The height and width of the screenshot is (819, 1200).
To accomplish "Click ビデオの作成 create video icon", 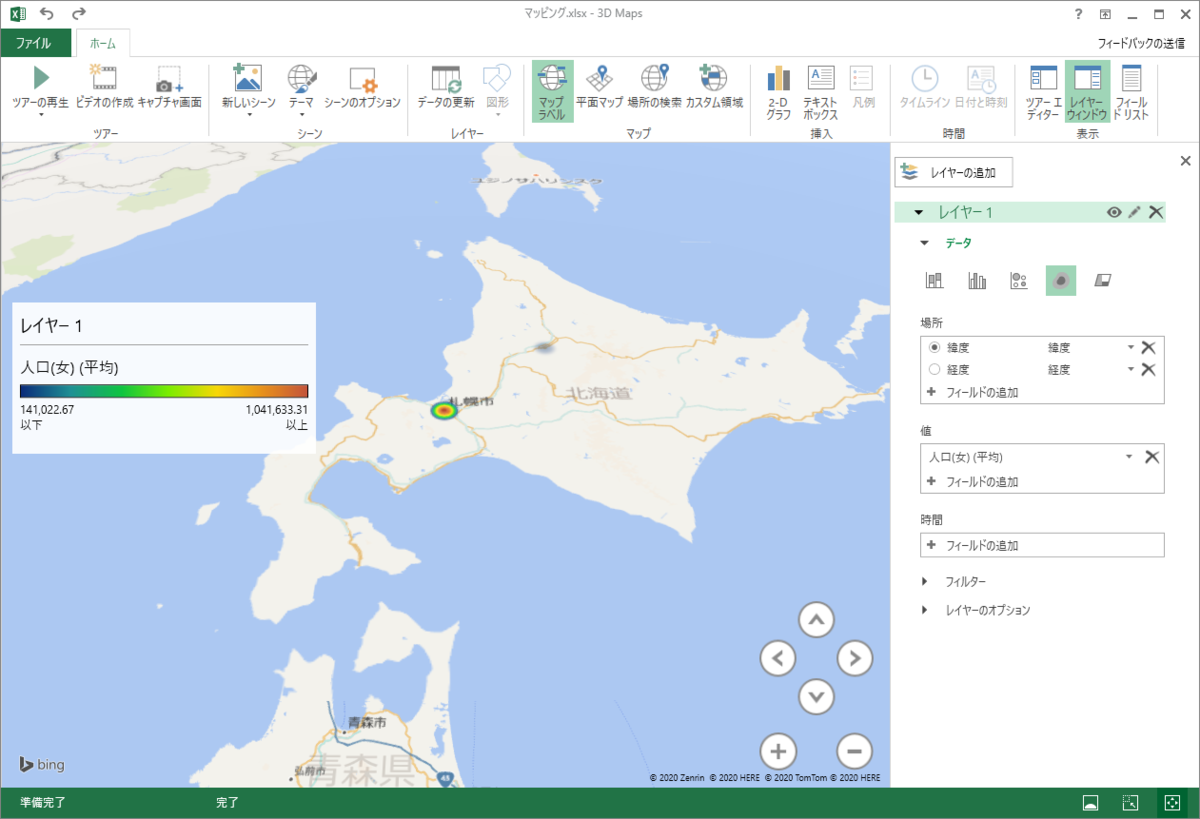I will 104,78.
